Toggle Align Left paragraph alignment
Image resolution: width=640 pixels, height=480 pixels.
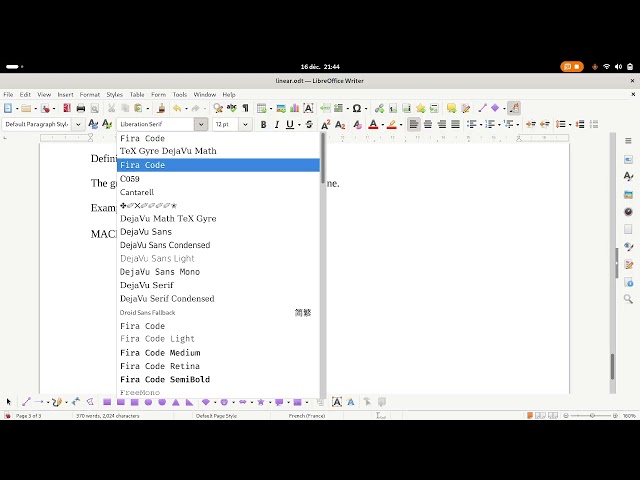pyautogui.click(x=413, y=124)
